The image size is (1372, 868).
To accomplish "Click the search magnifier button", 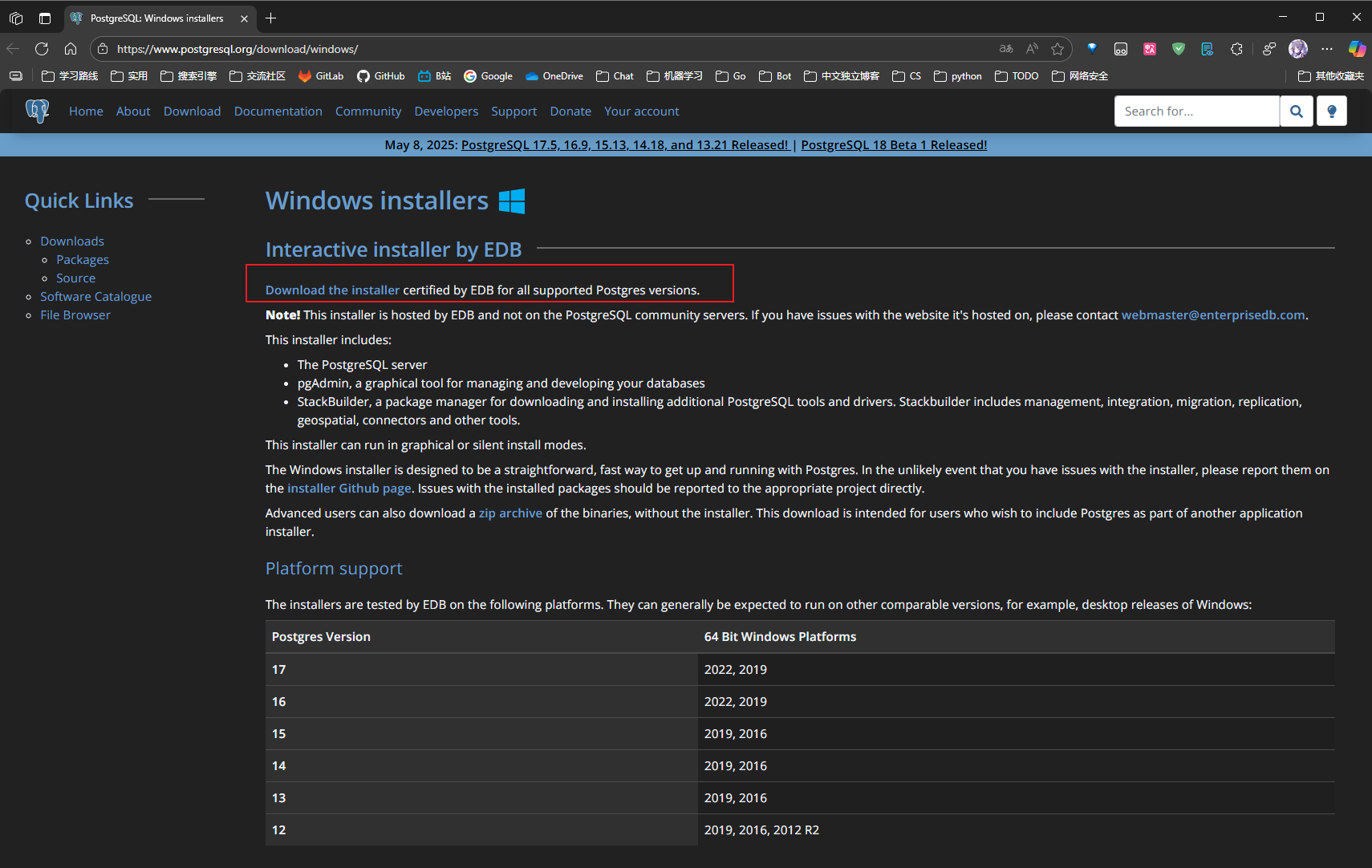I will click(x=1296, y=112).
